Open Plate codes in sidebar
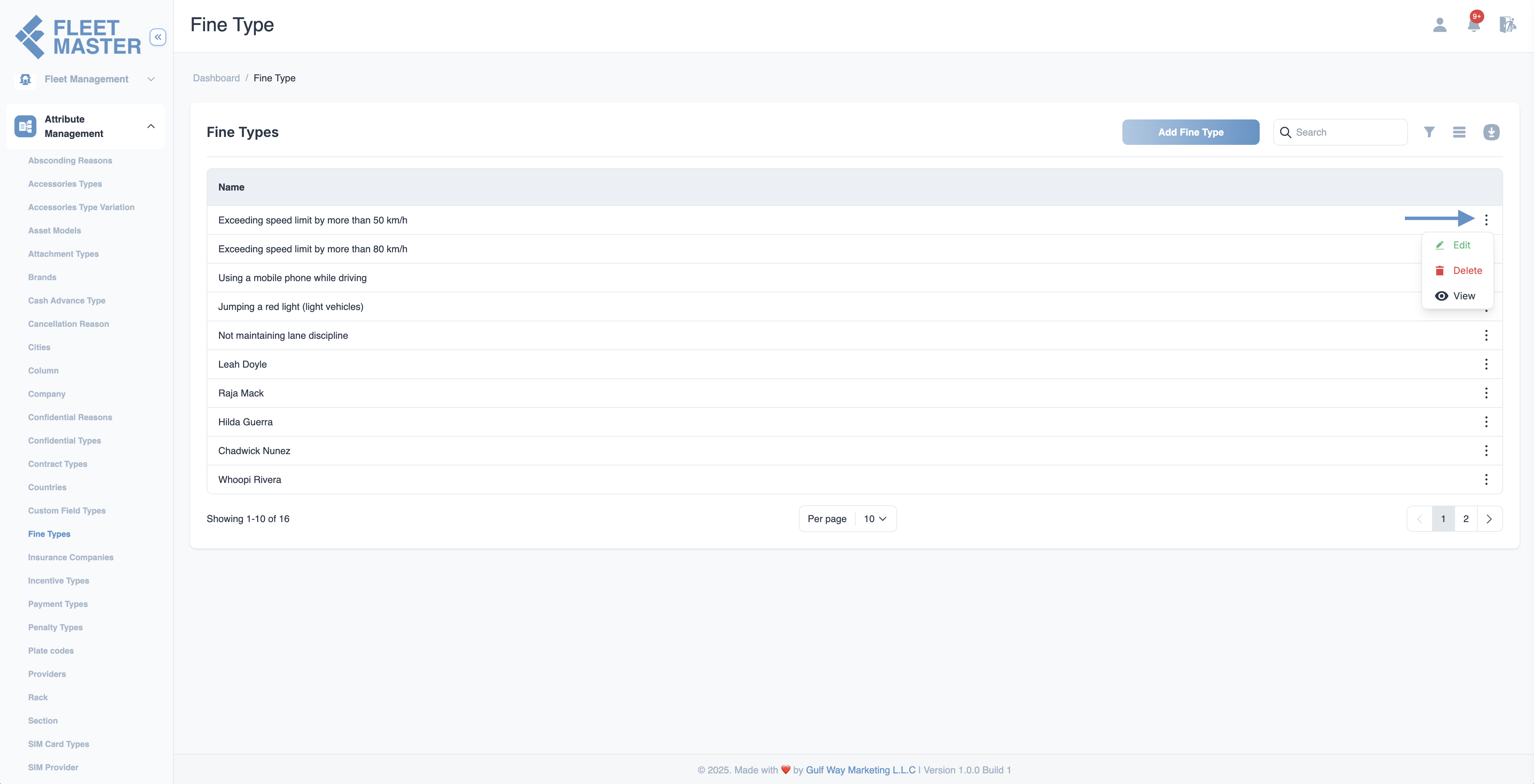 coord(50,651)
